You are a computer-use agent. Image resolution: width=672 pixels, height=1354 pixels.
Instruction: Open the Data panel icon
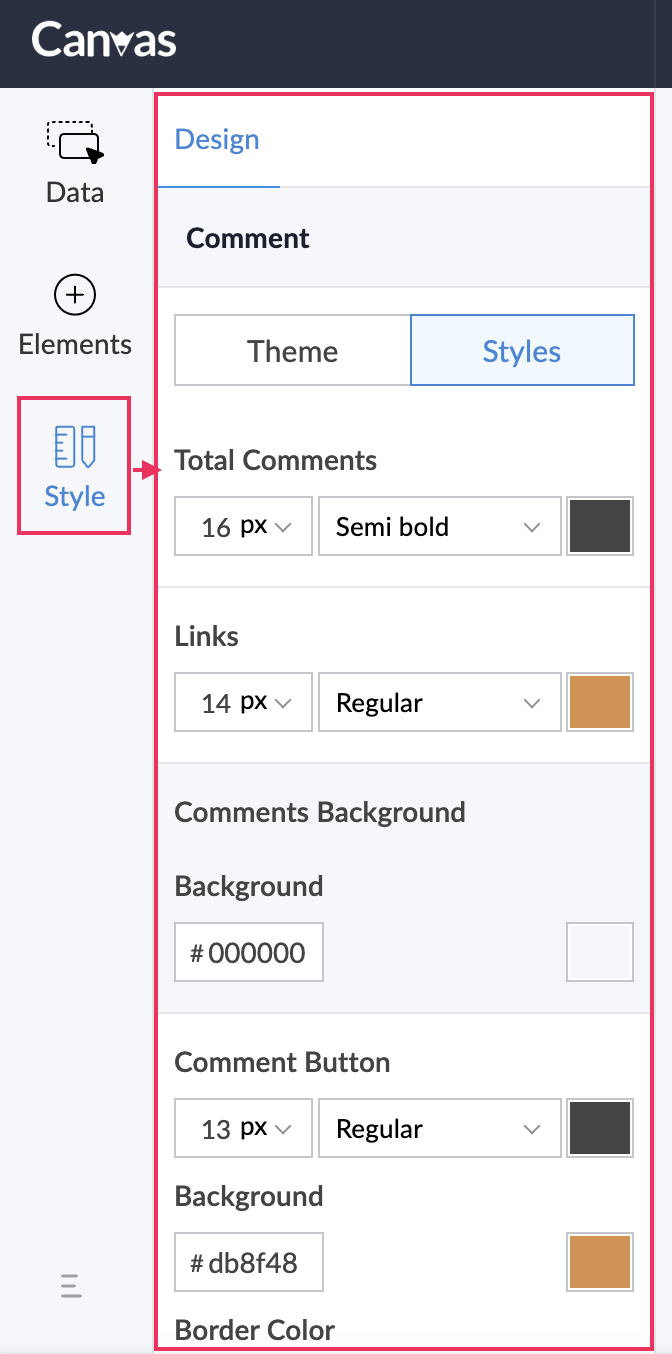point(75,142)
